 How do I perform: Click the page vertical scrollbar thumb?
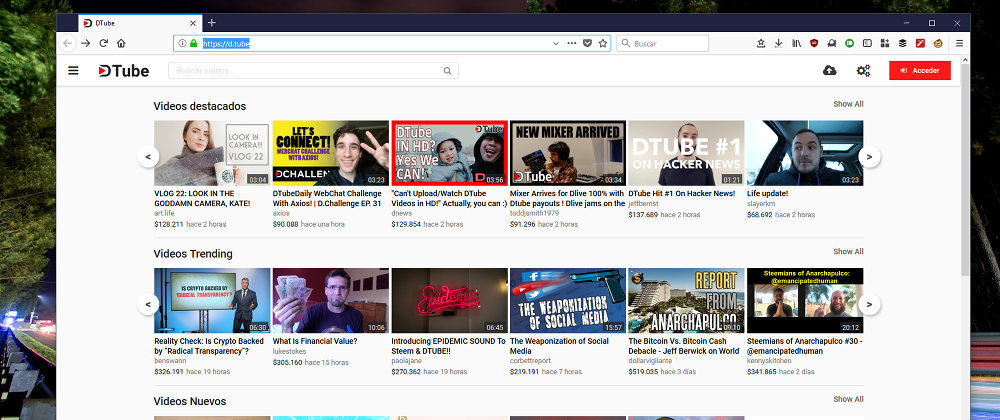[x=965, y=170]
